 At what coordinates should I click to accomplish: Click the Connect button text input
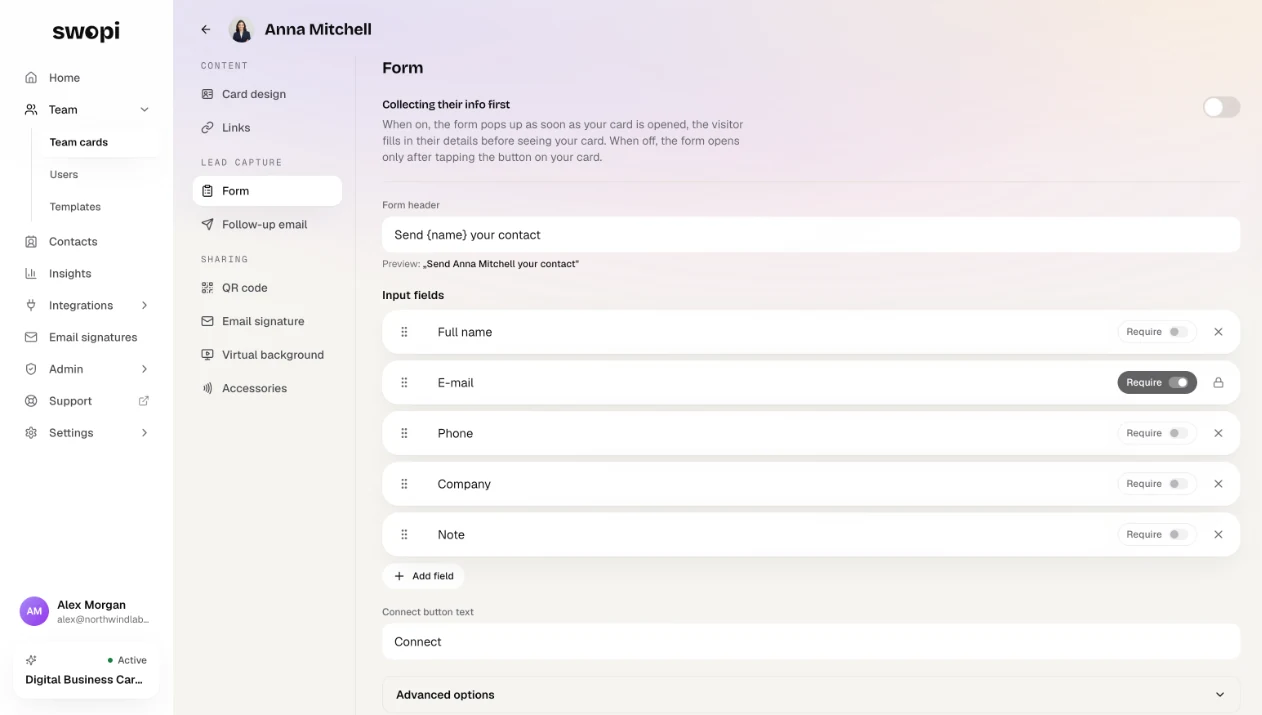[811, 642]
